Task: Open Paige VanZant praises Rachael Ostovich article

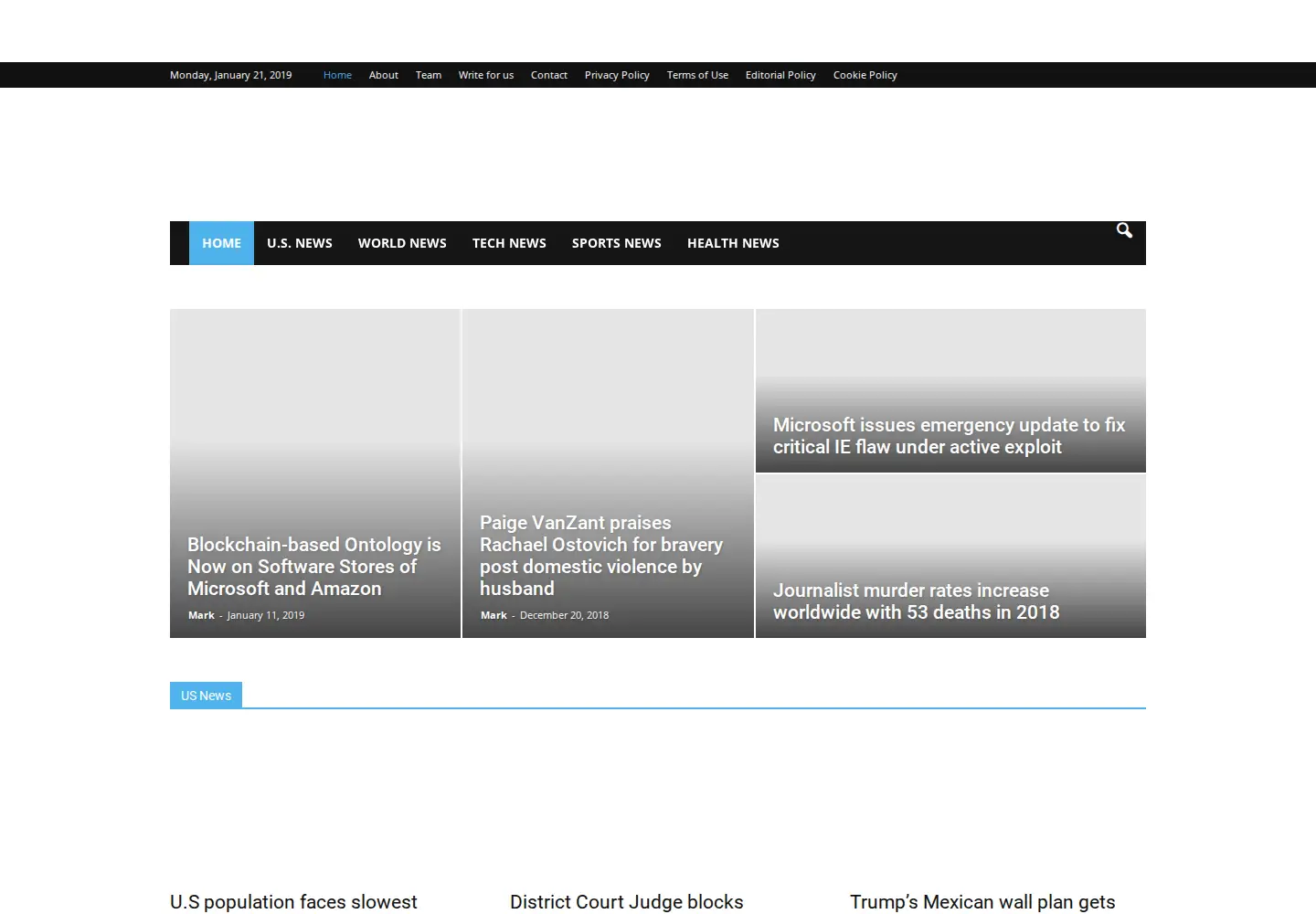Action: 601,556
